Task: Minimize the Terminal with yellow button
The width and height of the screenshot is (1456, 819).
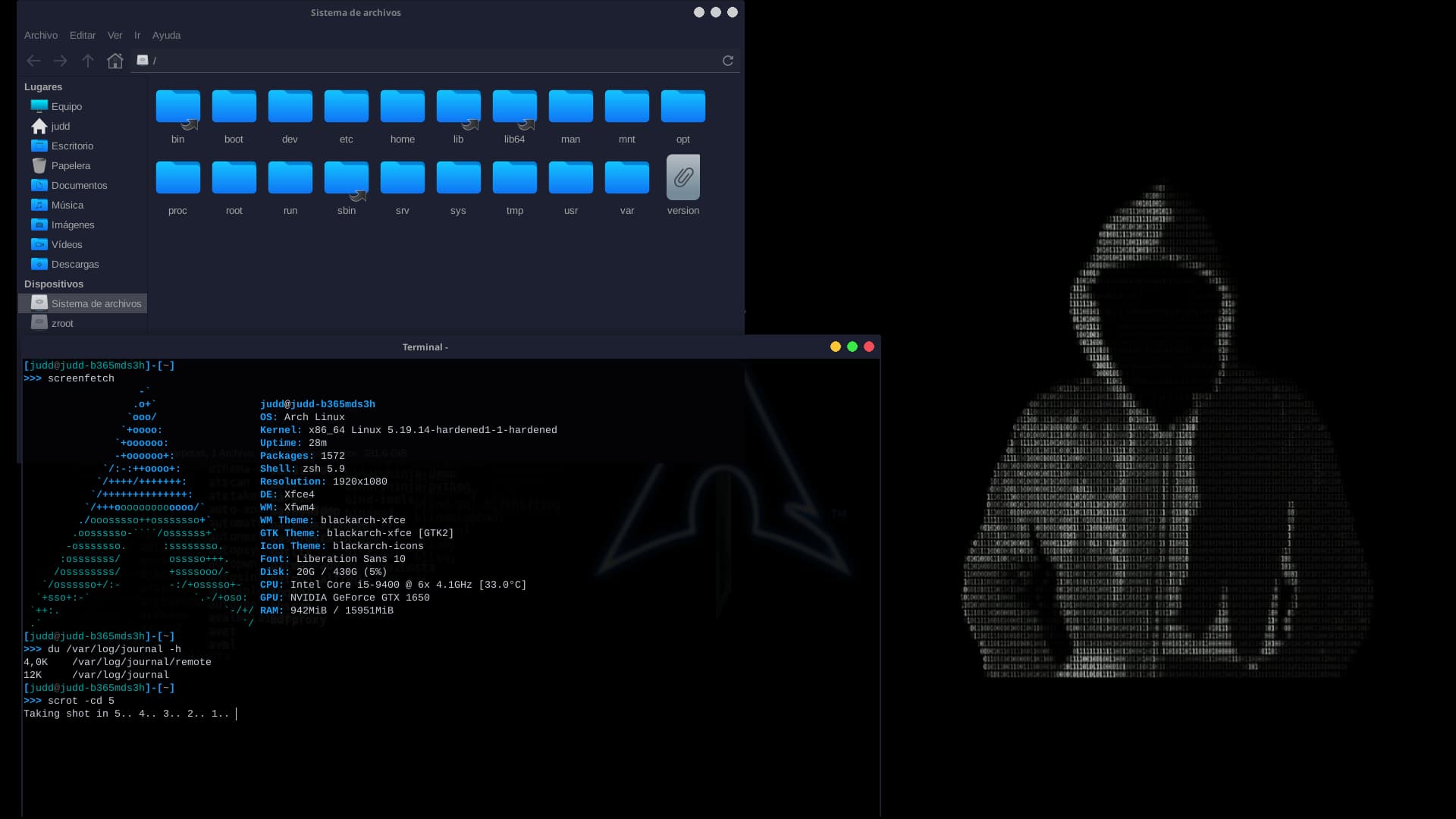Action: click(836, 347)
